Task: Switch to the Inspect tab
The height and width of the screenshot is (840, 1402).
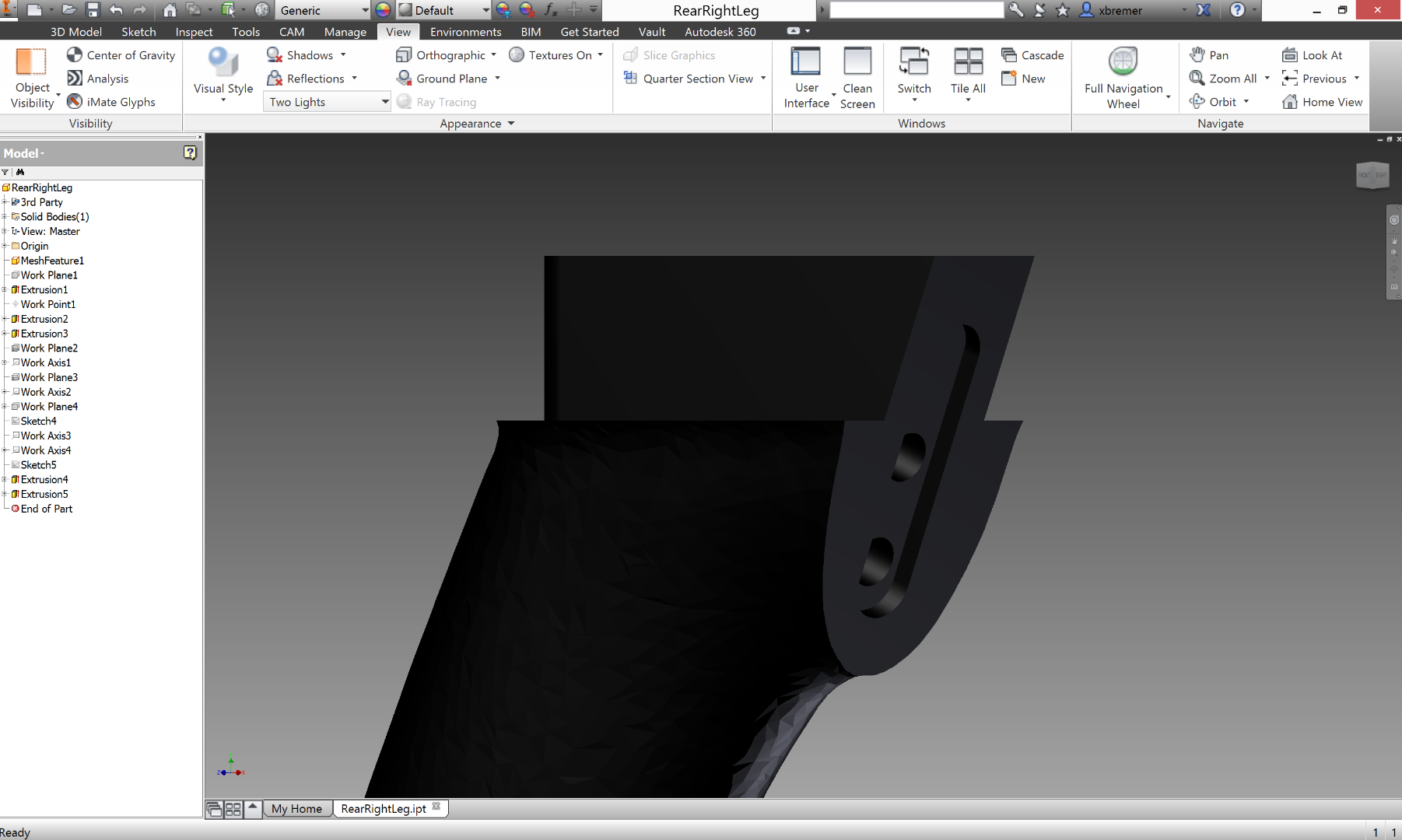Action: [x=194, y=32]
